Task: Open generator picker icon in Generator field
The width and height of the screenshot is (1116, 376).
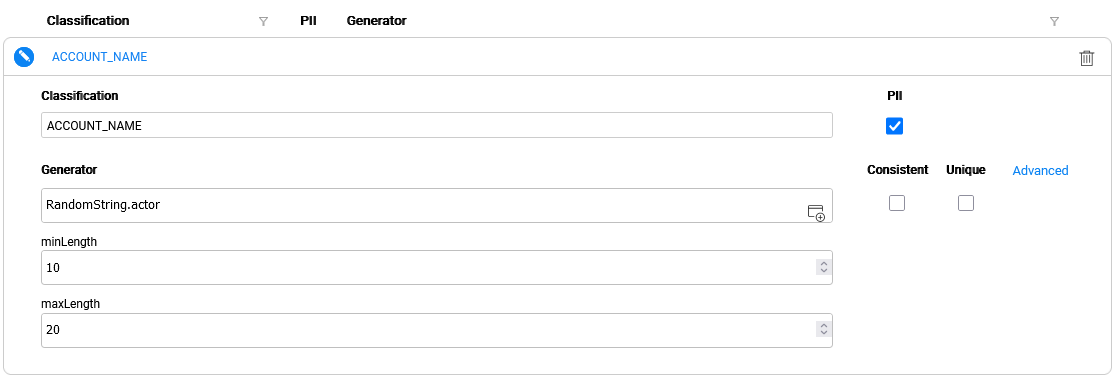Action: click(x=816, y=212)
